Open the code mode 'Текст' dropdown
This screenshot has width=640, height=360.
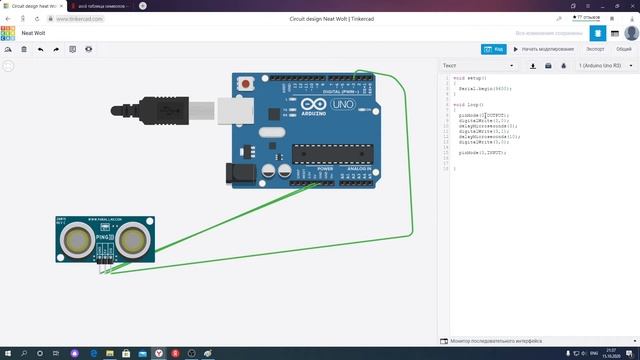478,66
